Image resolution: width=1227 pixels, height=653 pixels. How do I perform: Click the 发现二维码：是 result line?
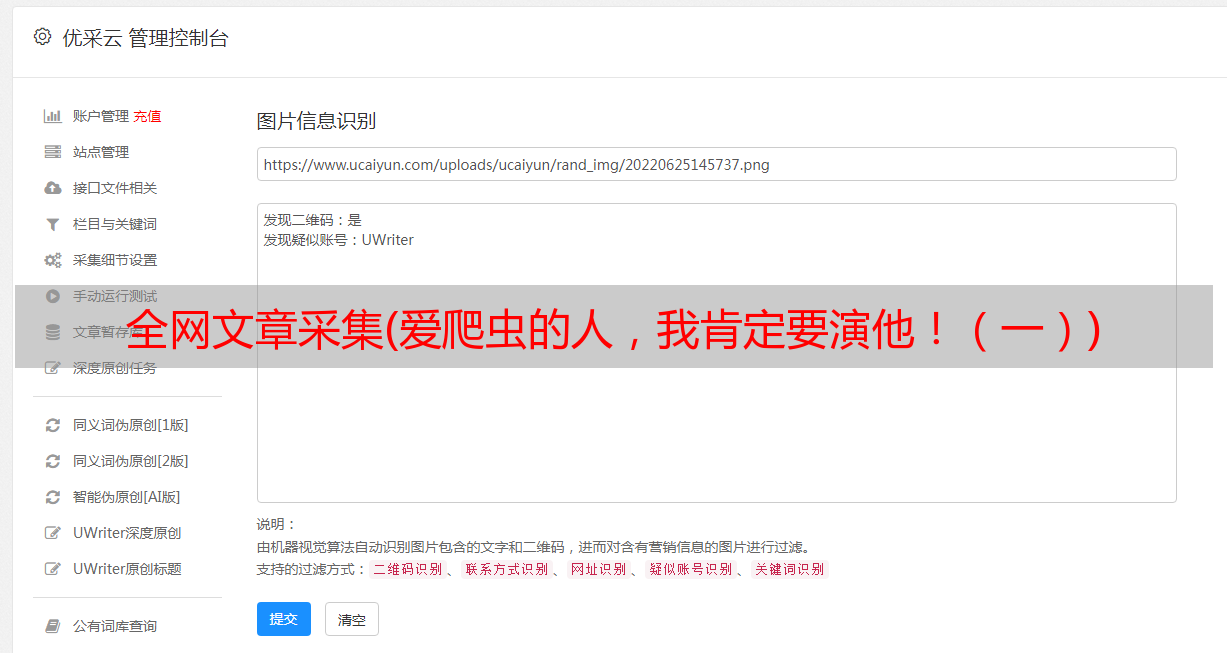pyautogui.click(x=313, y=220)
